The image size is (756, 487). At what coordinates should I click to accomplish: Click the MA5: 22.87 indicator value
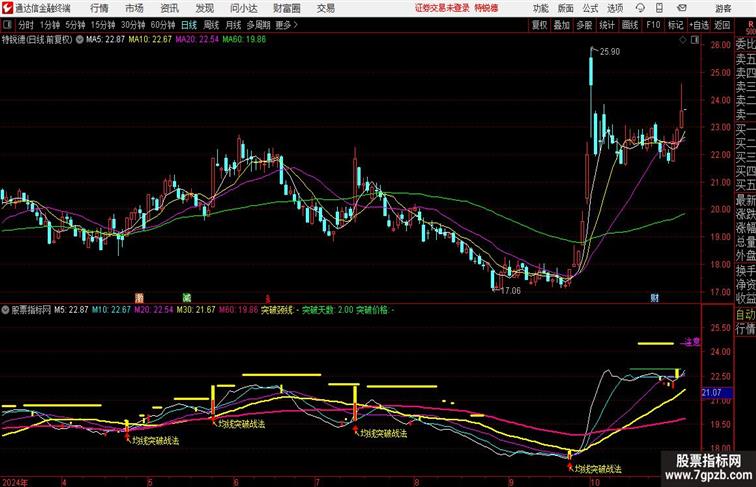pos(105,40)
